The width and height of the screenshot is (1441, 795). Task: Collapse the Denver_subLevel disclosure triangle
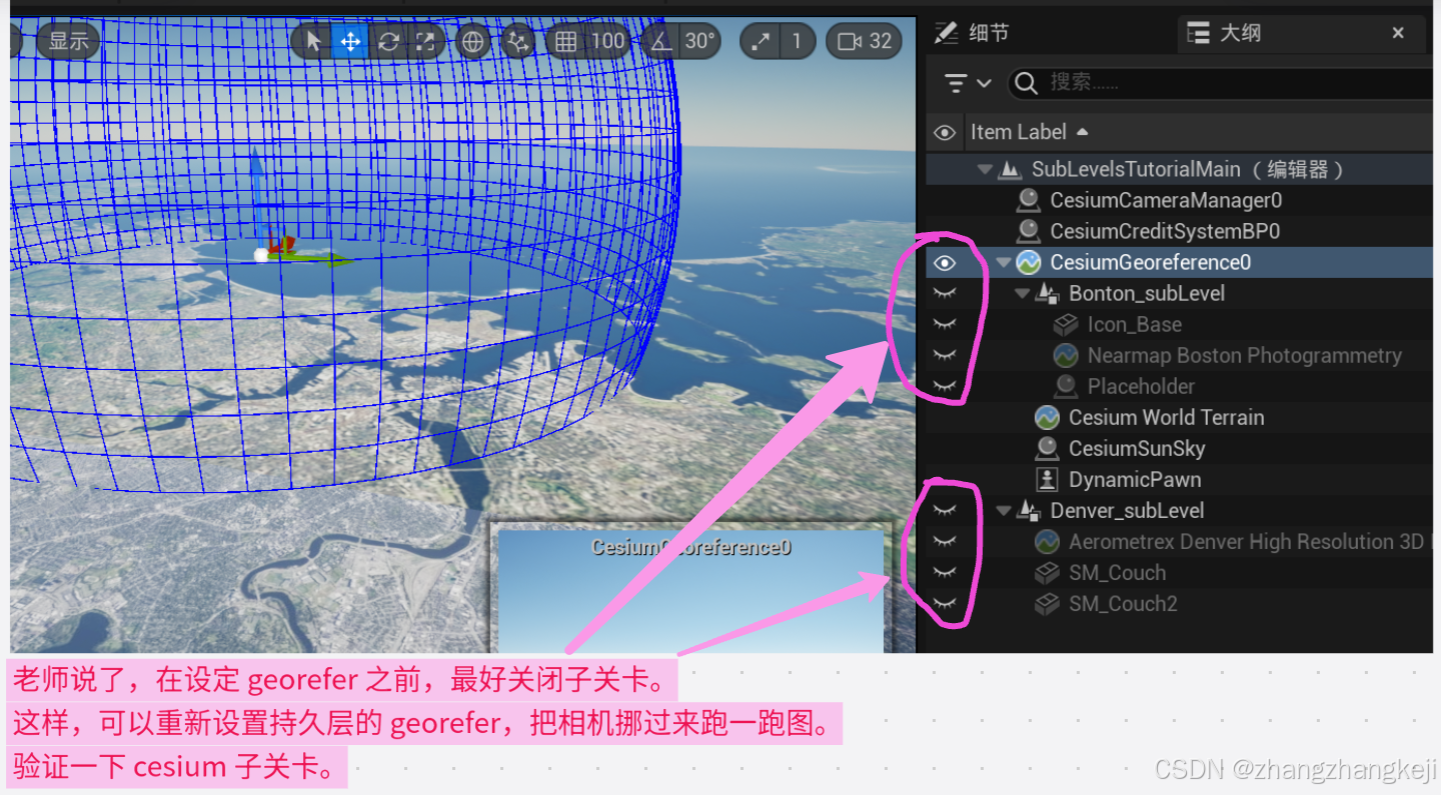tap(1003, 510)
